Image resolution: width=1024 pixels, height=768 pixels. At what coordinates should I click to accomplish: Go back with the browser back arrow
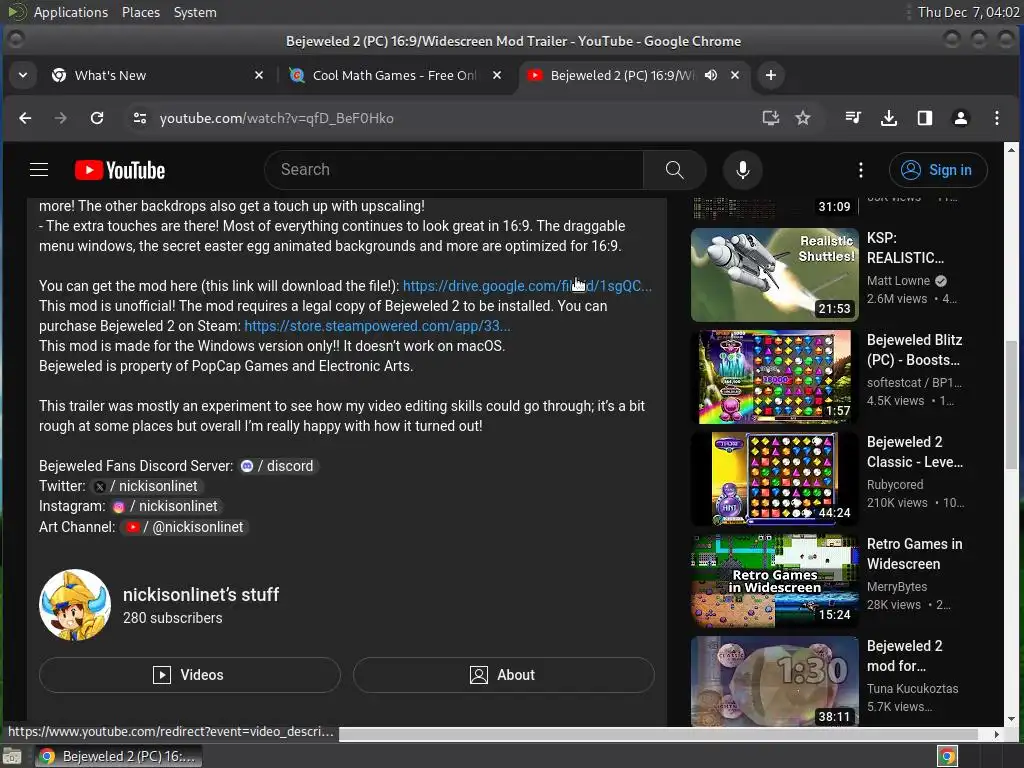(25, 118)
